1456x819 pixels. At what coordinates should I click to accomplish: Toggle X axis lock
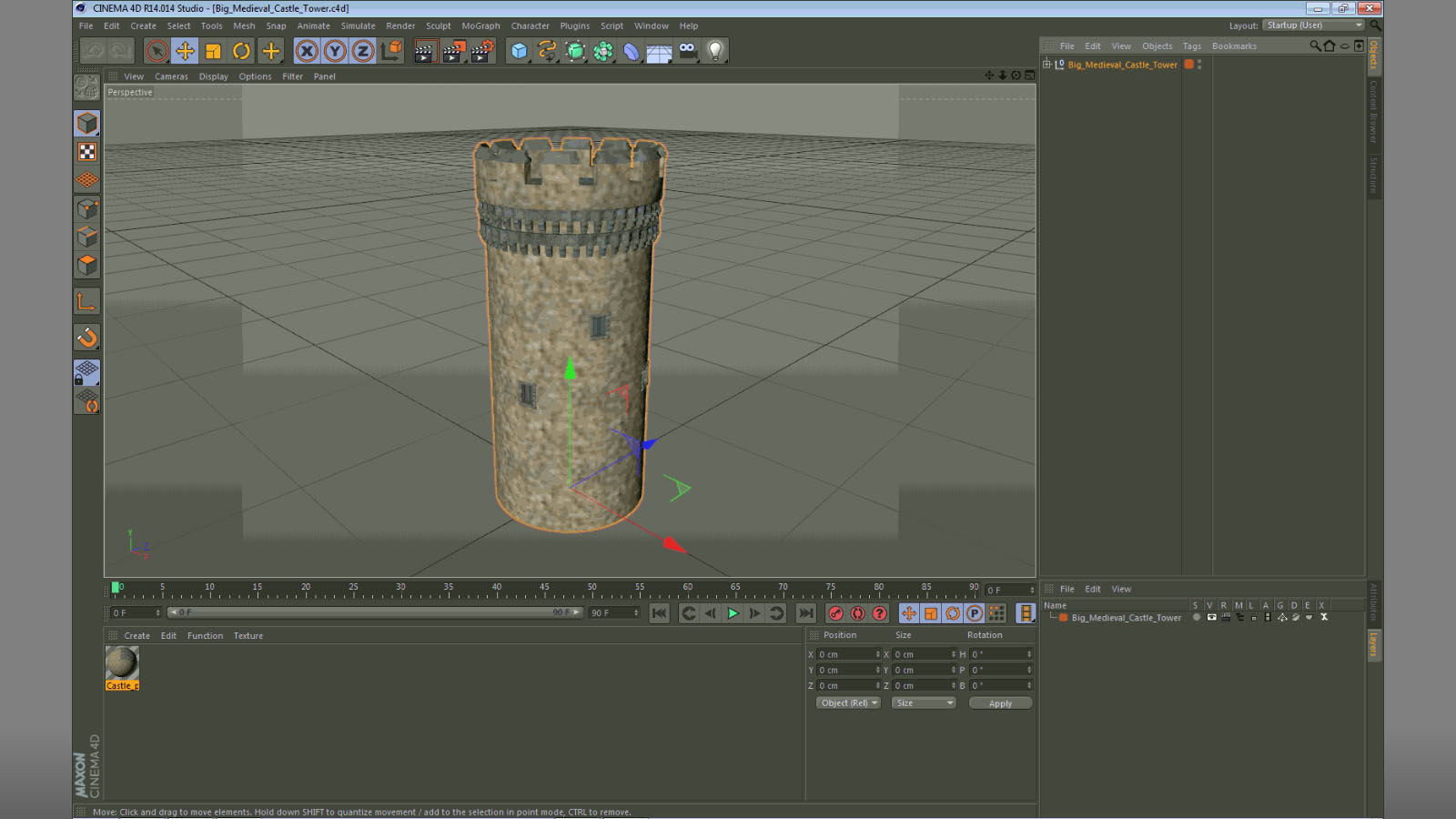(x=307, y=51)
